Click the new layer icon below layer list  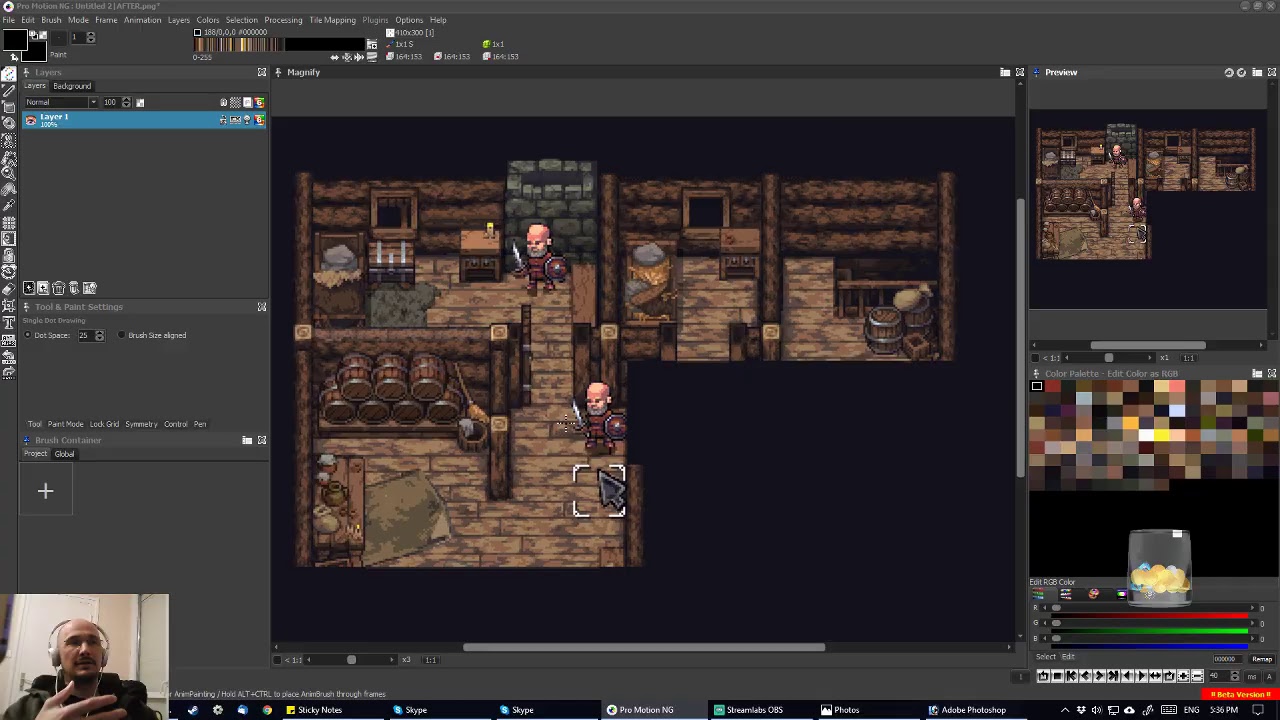point(29,288)
